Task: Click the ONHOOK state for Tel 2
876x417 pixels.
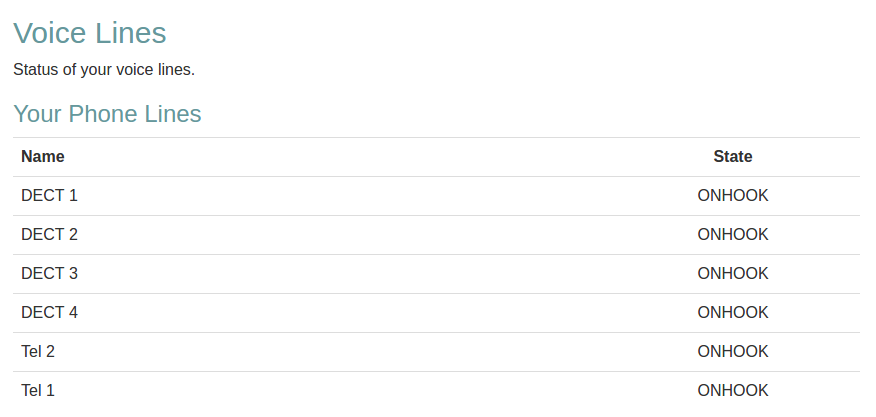Action: (733, 351)
